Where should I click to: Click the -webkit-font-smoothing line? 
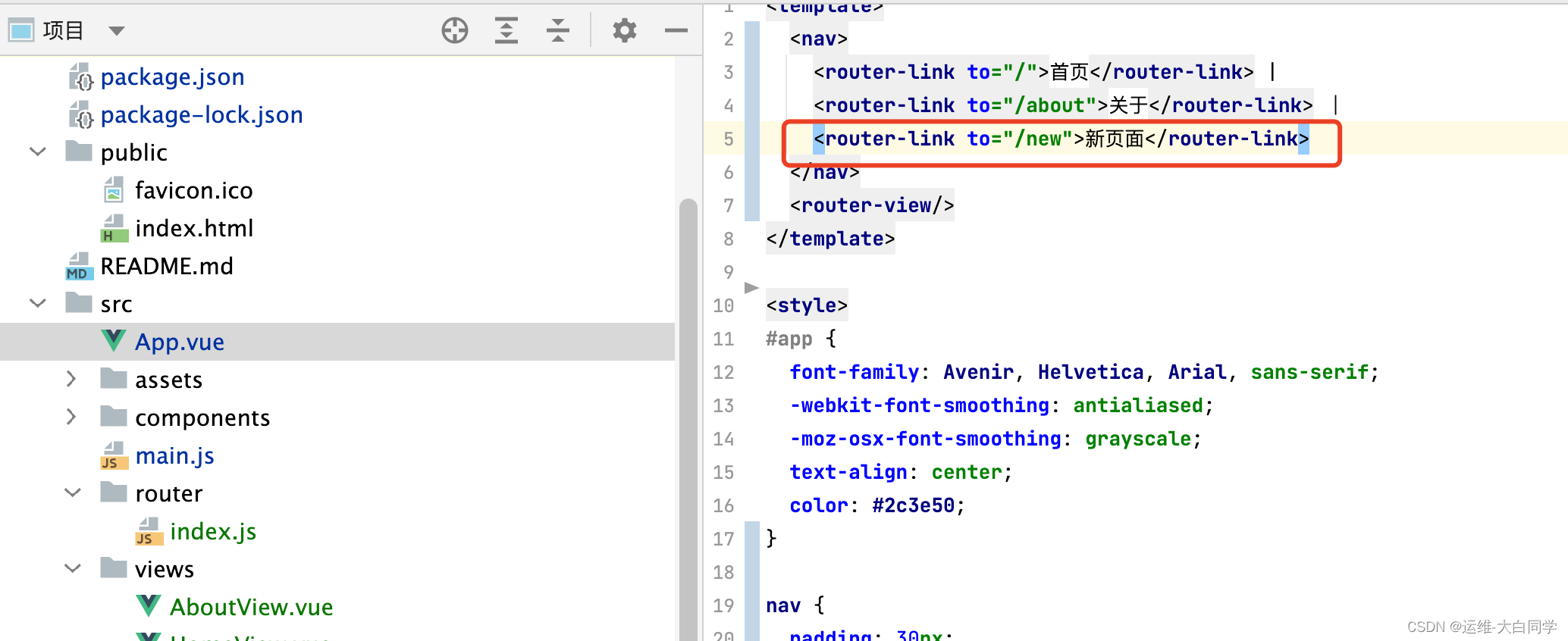[1001, 405]
